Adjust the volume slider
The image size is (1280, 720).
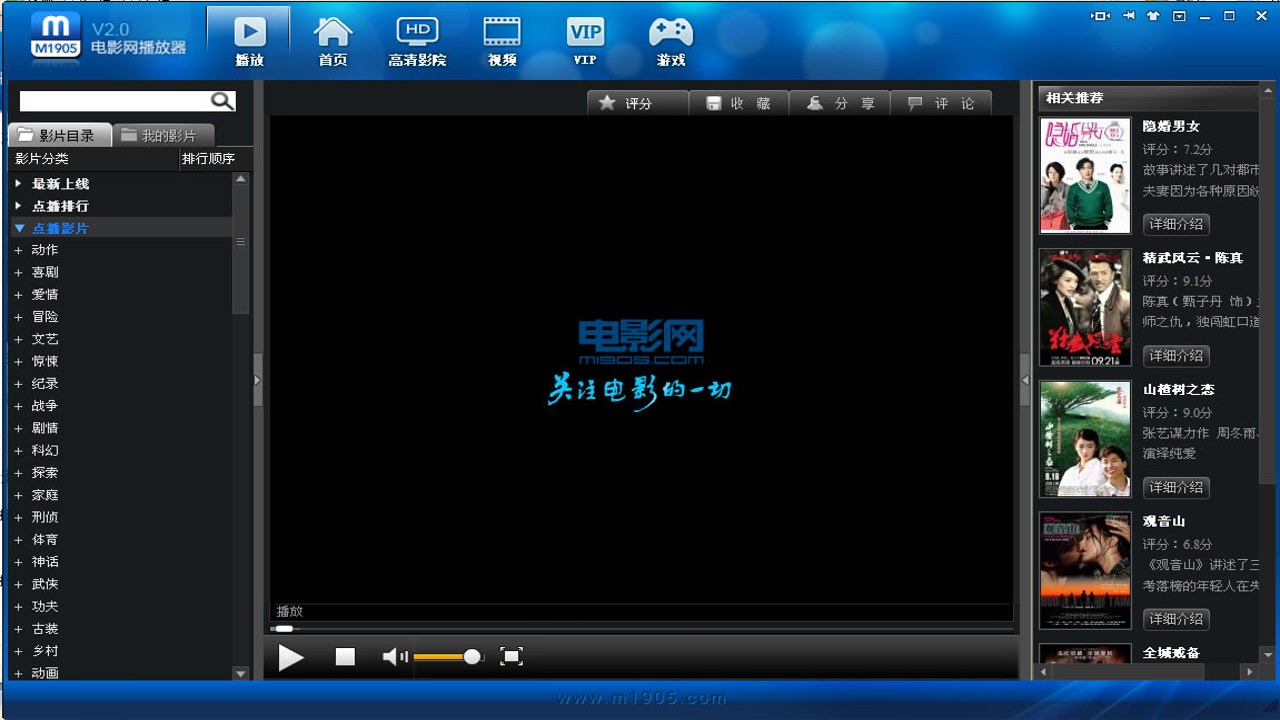point(447,657)
